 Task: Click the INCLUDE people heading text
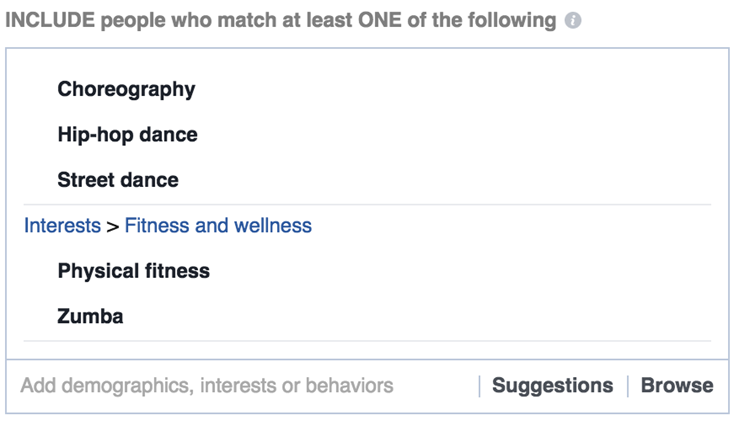[x=280, y=21]
